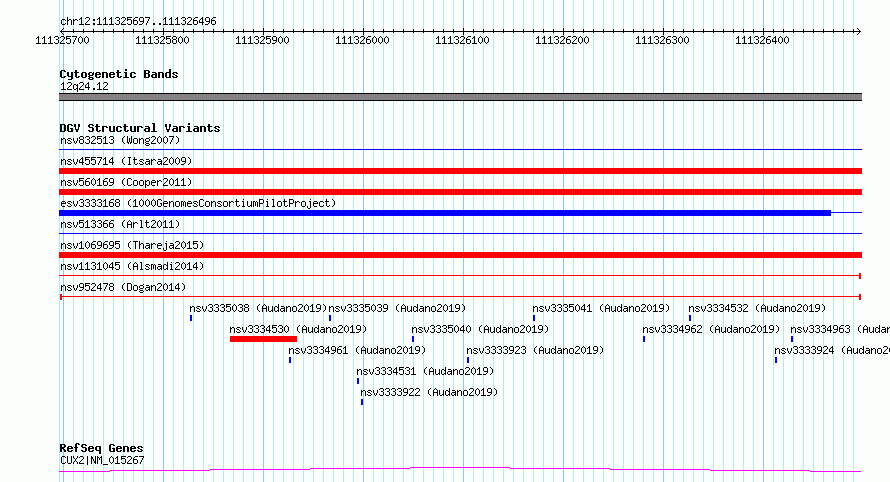890x482 pixels.
Task: Click the nsv3333923 (Audano2019) label
Action: (535, 350)
